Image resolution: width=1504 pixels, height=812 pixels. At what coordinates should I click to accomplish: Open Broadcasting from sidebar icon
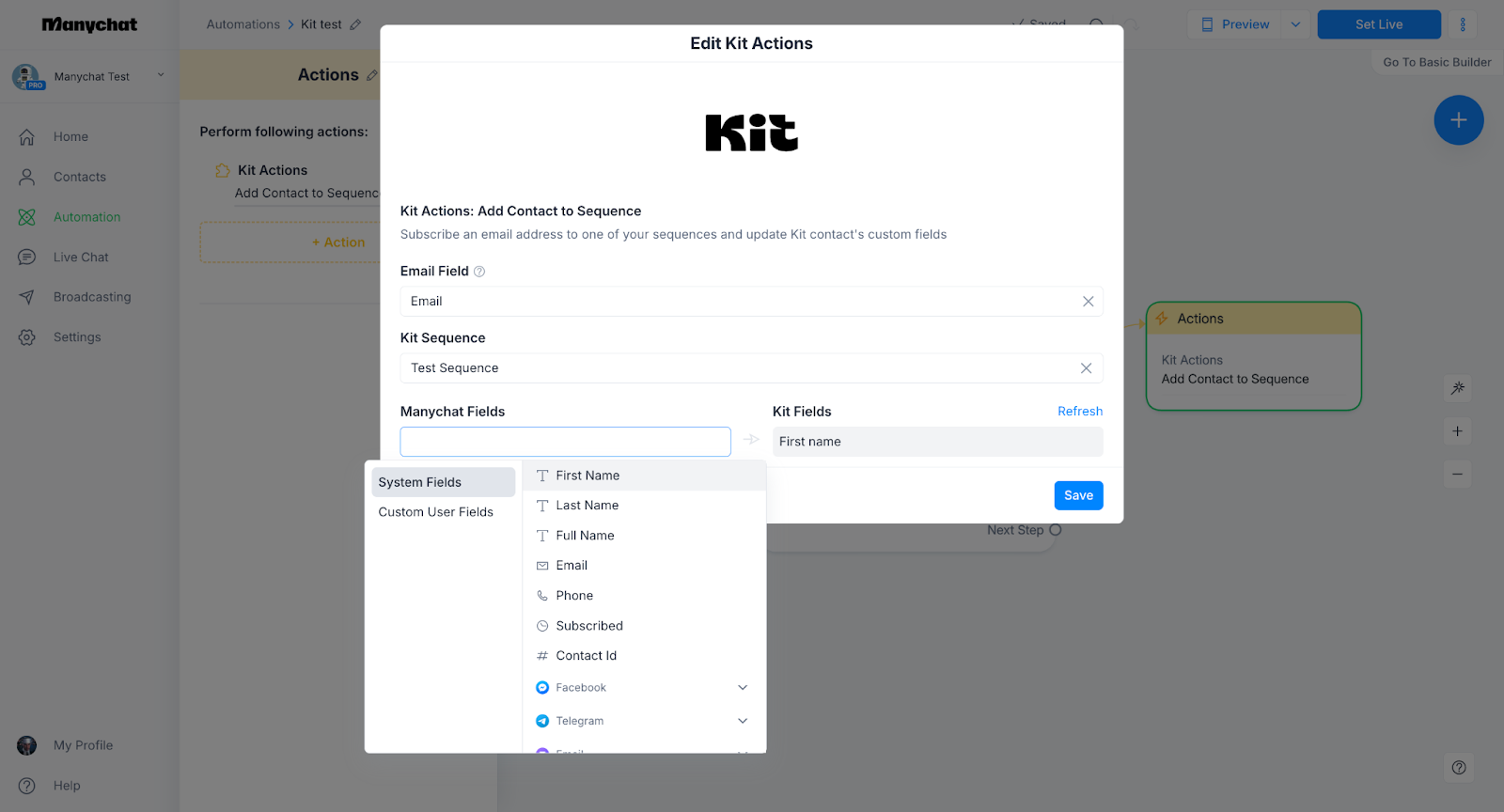pos(27,297)
